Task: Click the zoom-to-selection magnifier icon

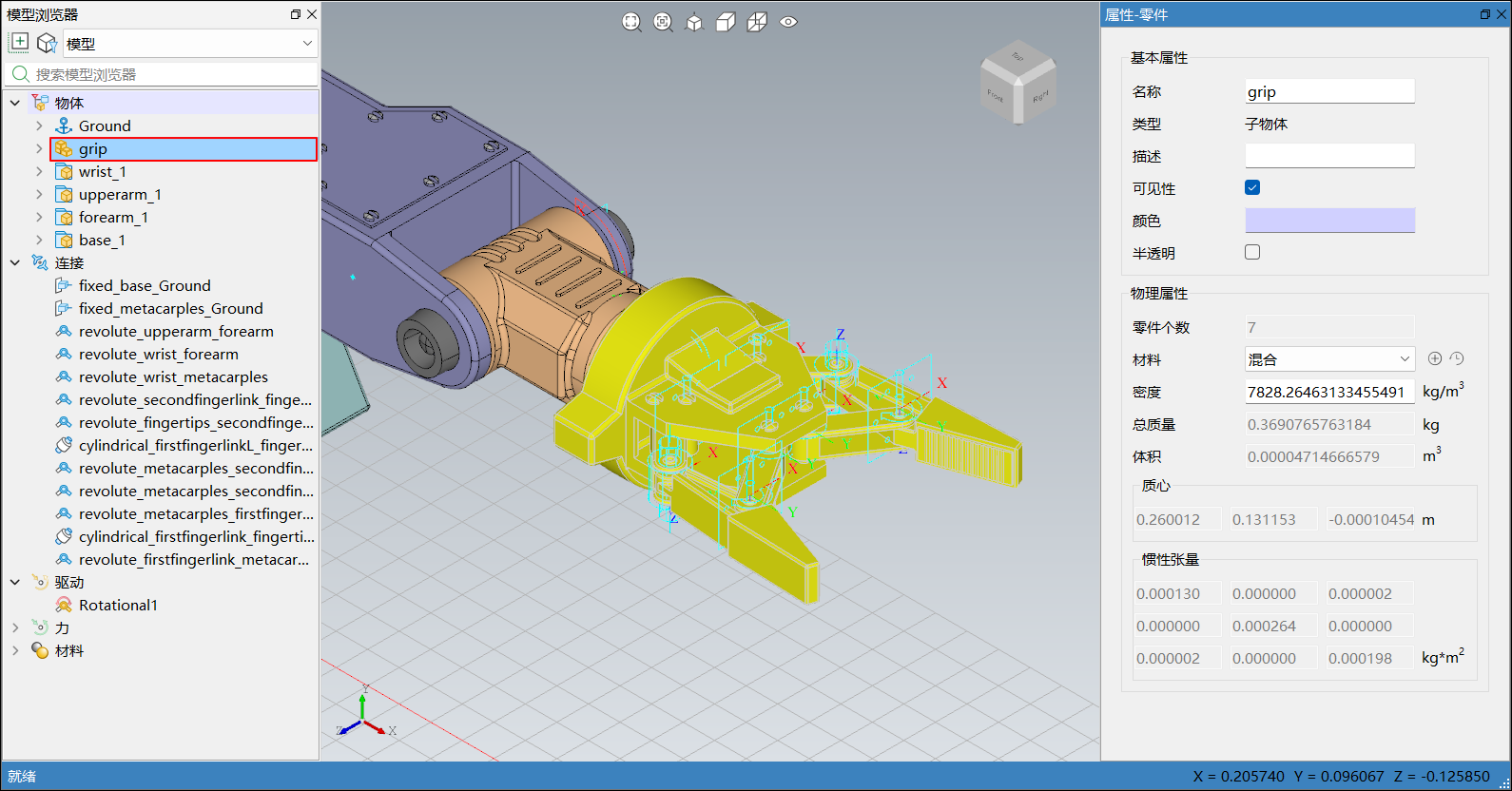Action: coord(663,22)
